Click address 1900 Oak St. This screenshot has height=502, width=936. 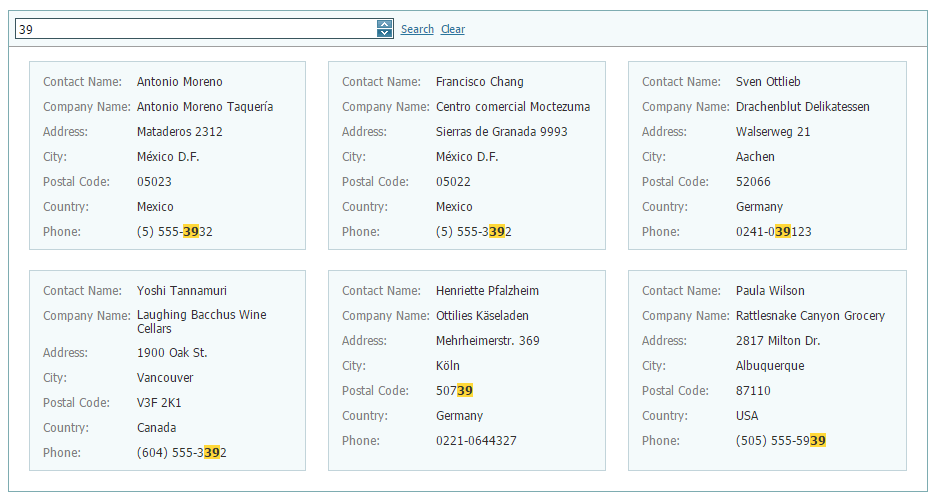[172, 353]
